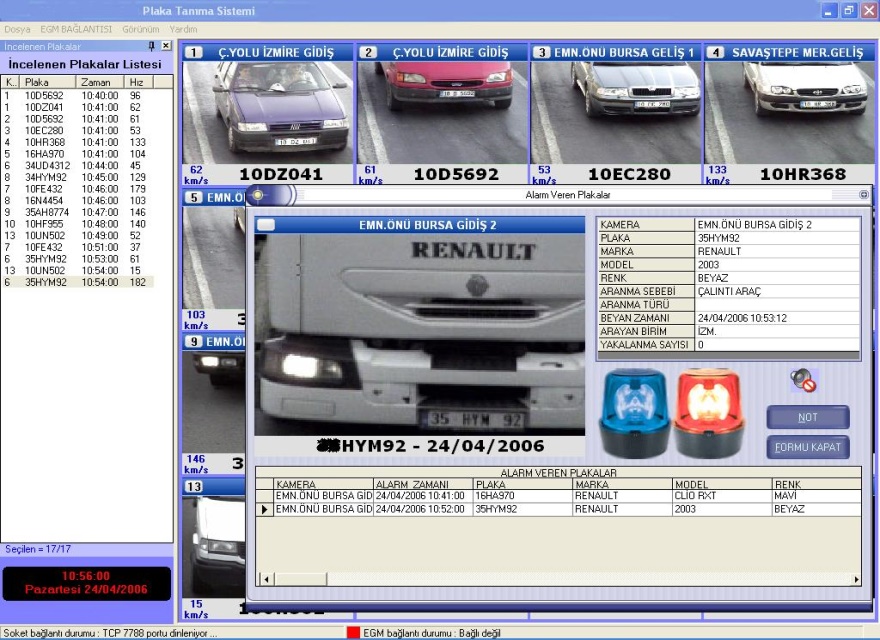Click camera number 13 badge

click(x=194, y=487)
